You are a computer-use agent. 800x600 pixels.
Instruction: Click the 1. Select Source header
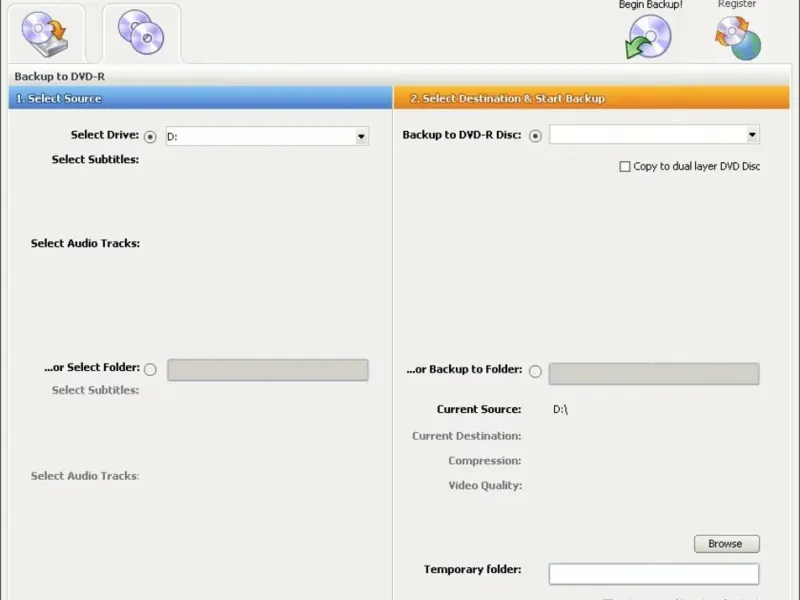click(x=201, y=97)
